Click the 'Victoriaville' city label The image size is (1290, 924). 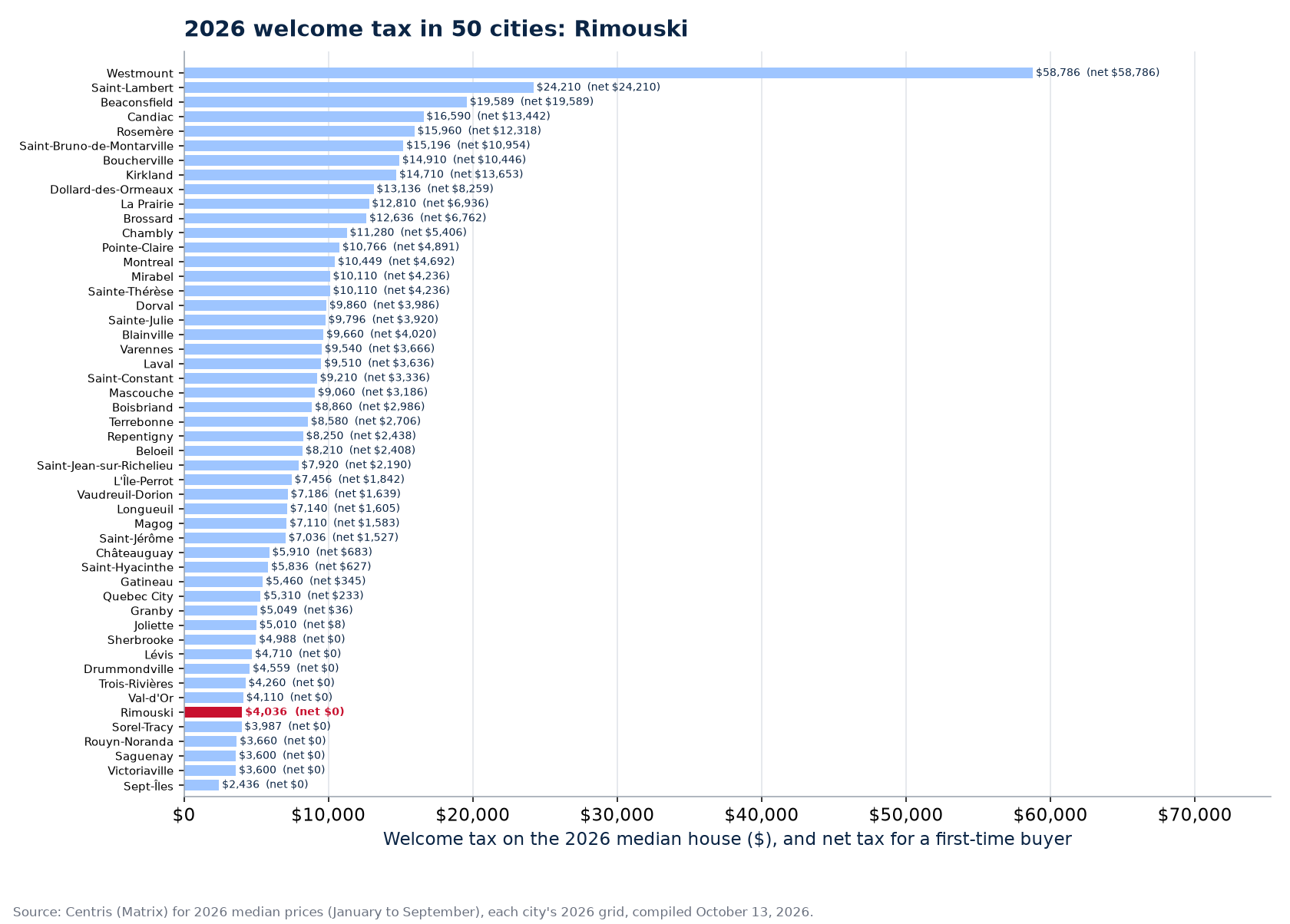click(141, 771)
